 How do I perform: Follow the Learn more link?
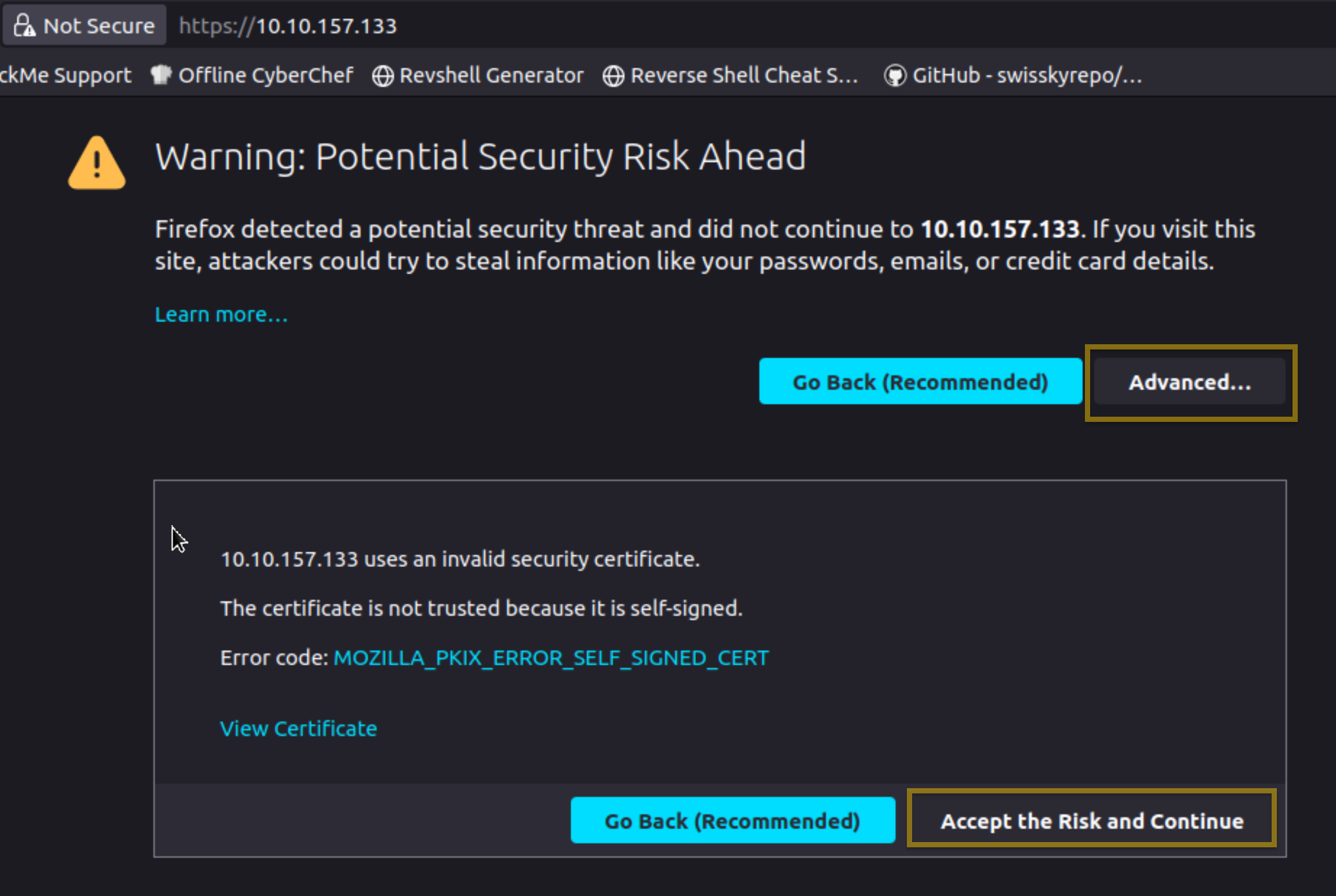click(x=221, y=314)
